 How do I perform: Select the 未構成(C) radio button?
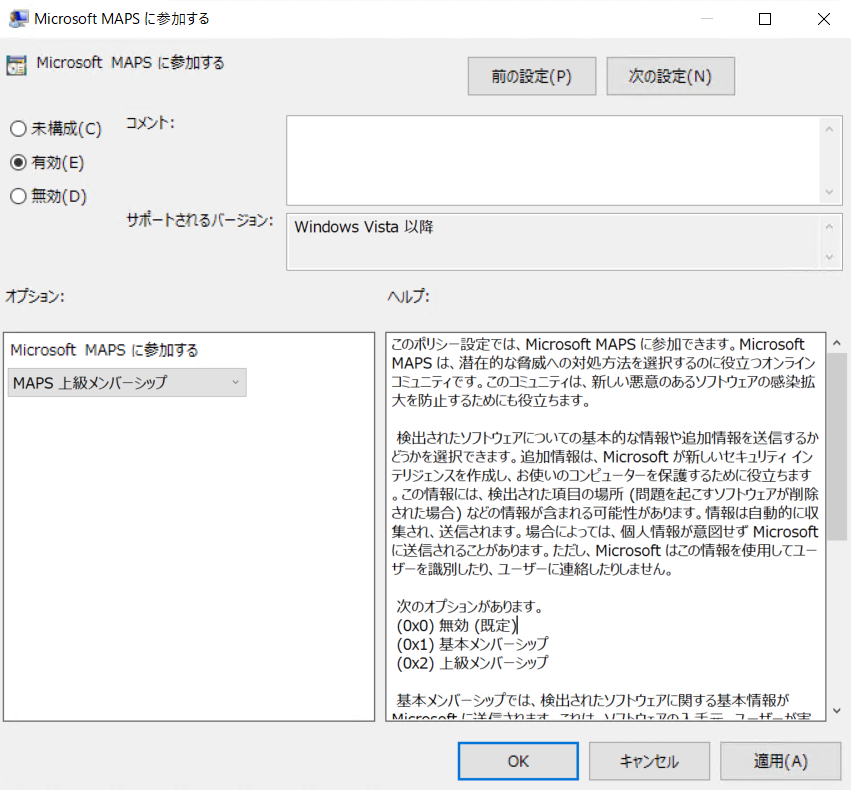click(17, 128)
